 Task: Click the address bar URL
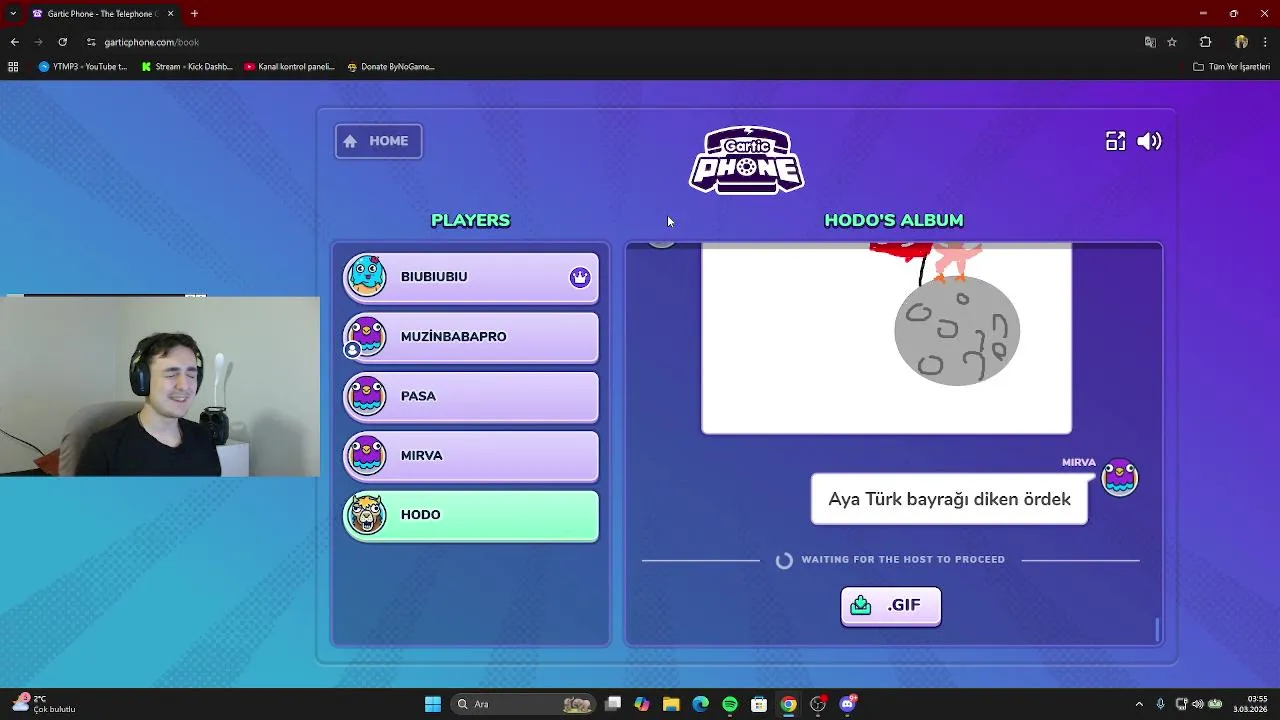coord(152,42)
